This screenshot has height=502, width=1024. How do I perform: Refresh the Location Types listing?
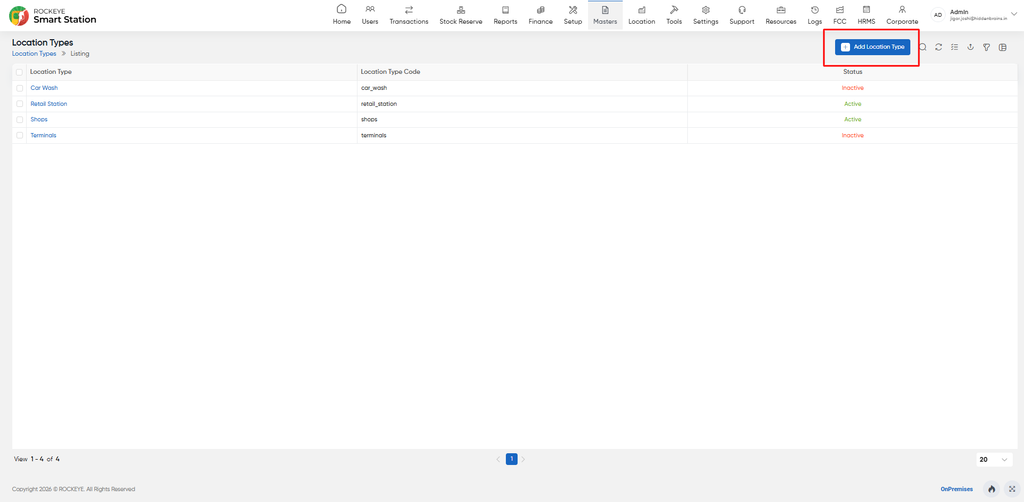[x=938, y=47]
